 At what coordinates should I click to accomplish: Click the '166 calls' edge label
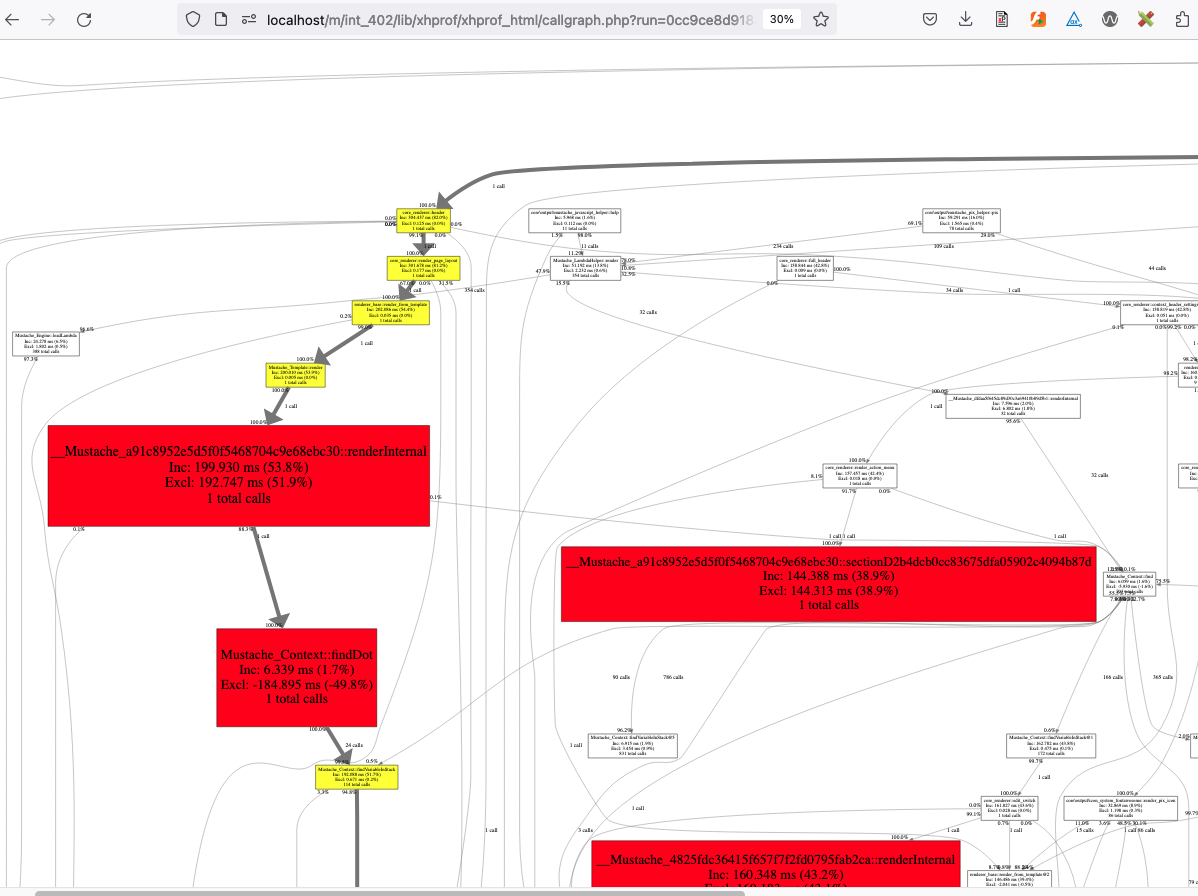(x=1112, y=677)
